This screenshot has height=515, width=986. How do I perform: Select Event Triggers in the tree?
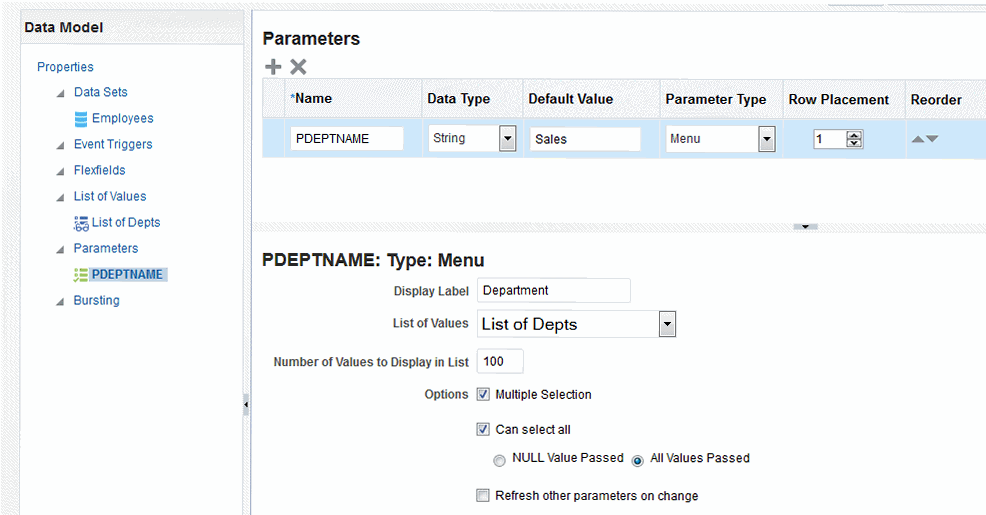113,145
